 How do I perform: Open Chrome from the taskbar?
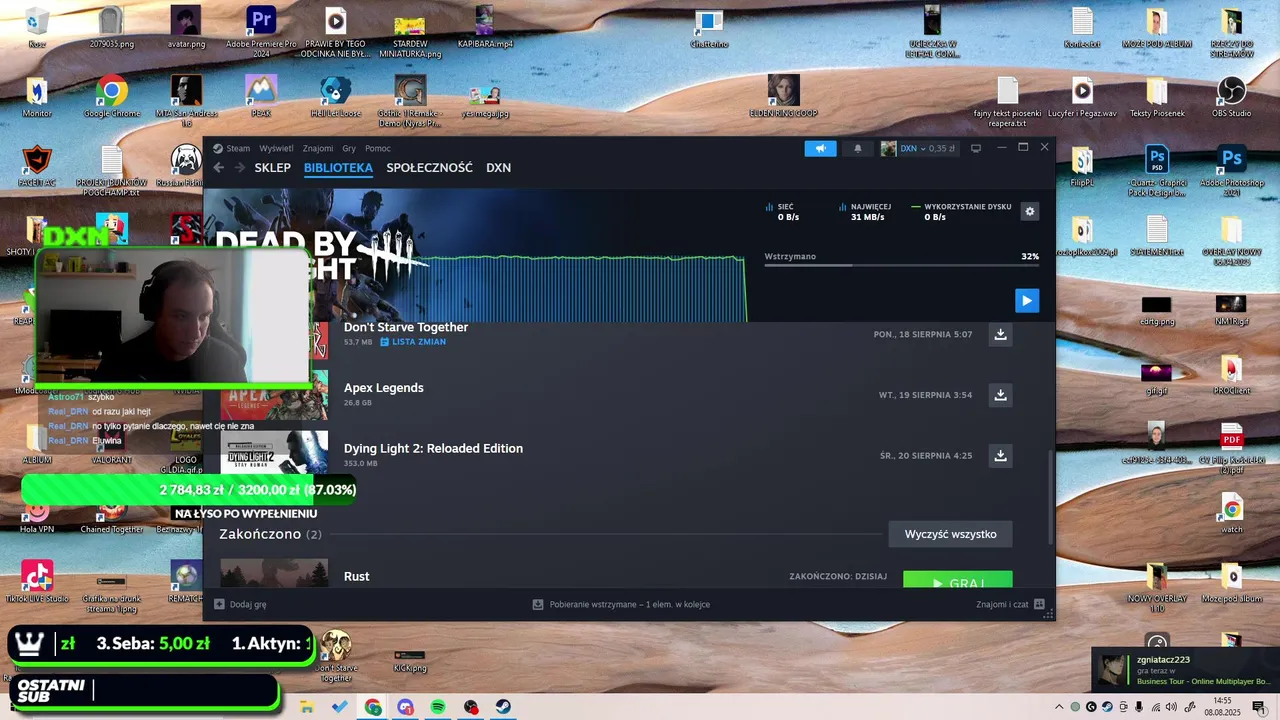tap(373, 707)
